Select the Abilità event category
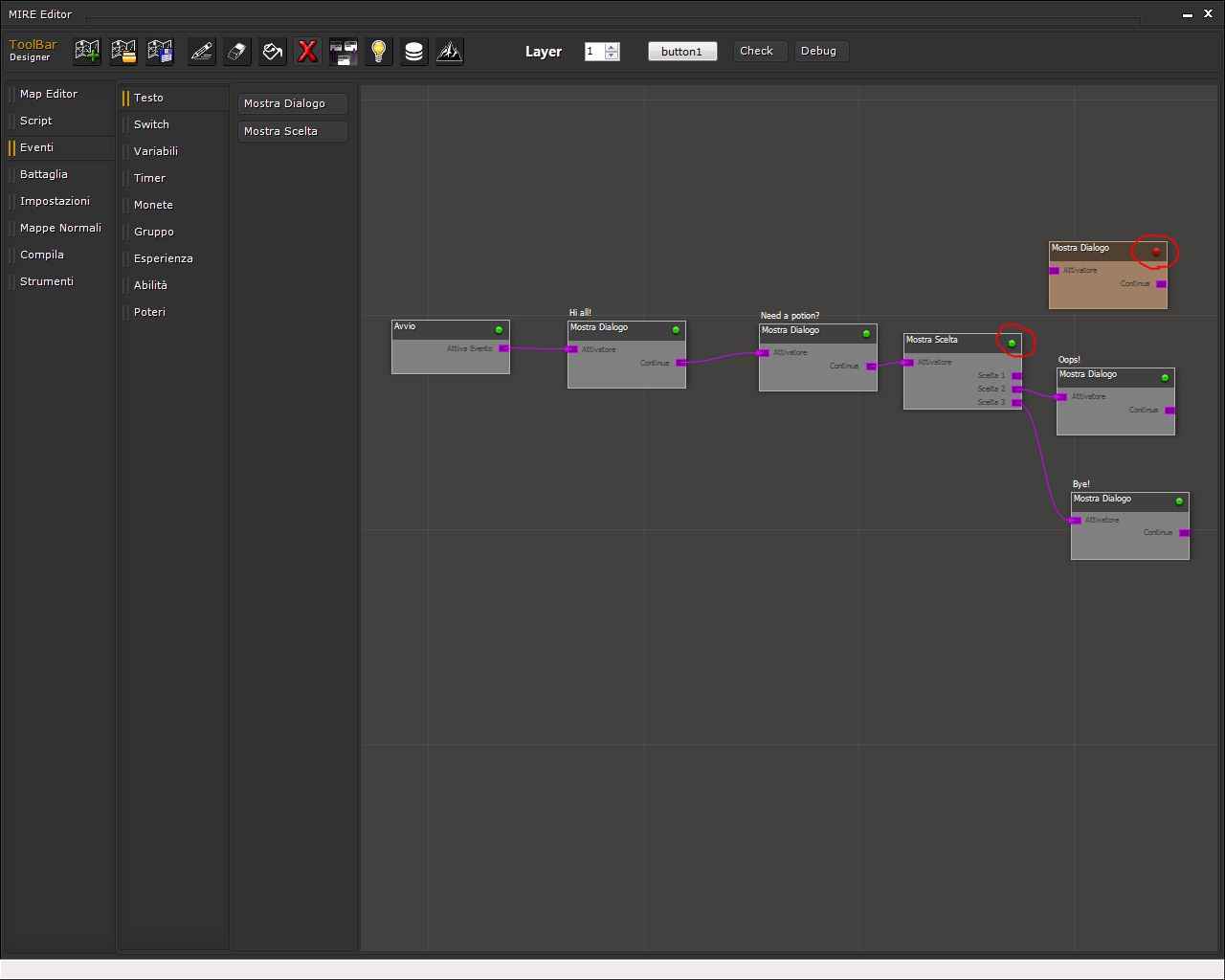1225x980 pixels. tap(173, 285)
